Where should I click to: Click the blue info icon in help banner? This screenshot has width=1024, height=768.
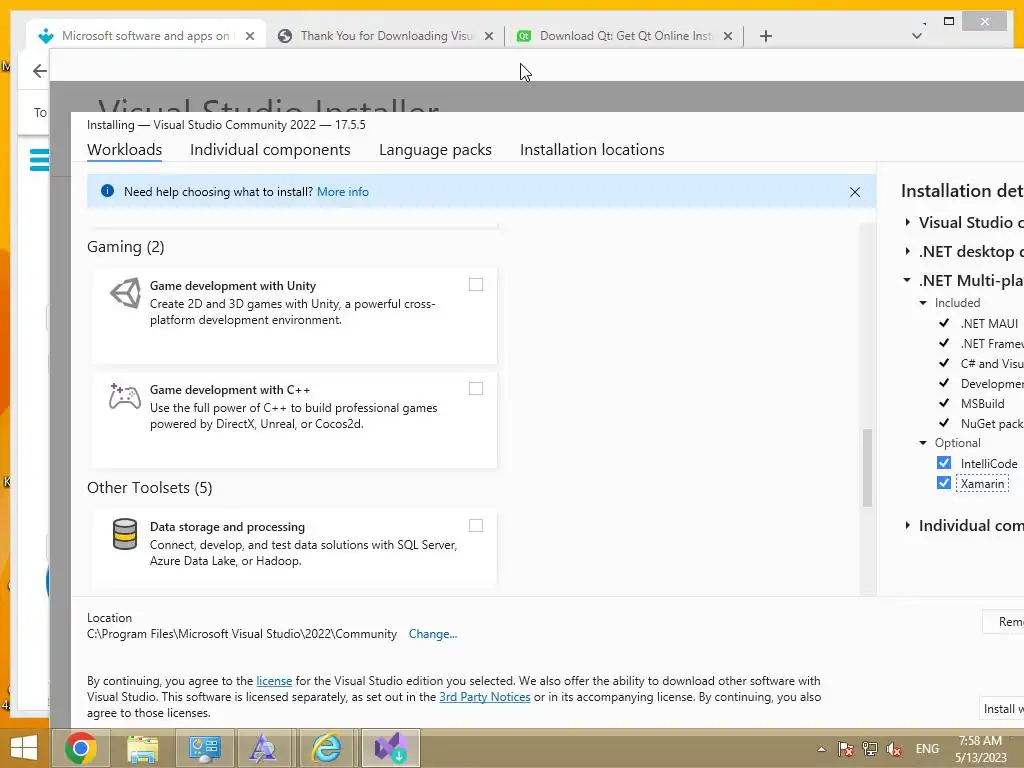click(107, 191)
